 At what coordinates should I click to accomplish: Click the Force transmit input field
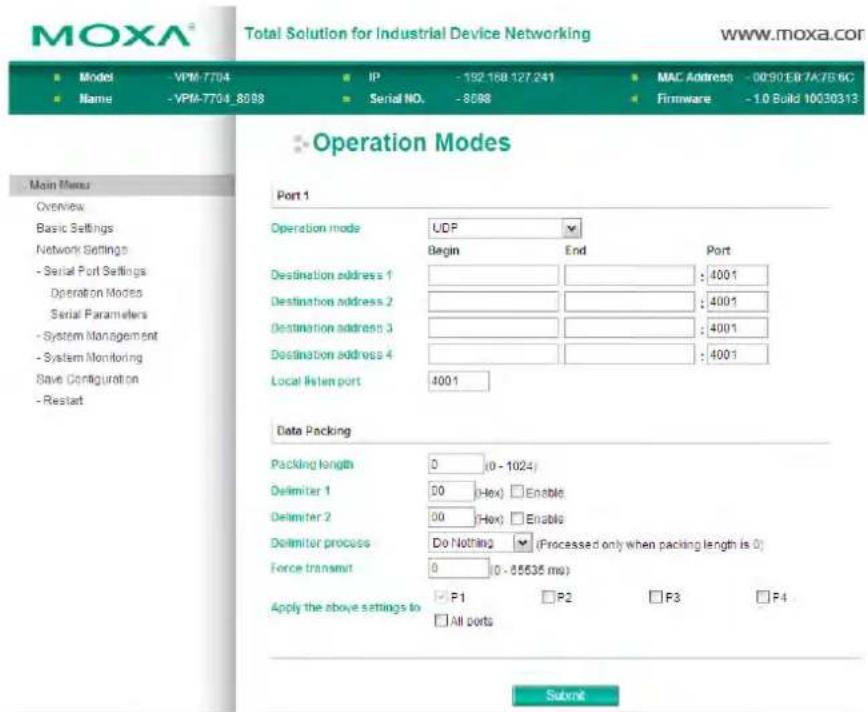coord(459,568)
